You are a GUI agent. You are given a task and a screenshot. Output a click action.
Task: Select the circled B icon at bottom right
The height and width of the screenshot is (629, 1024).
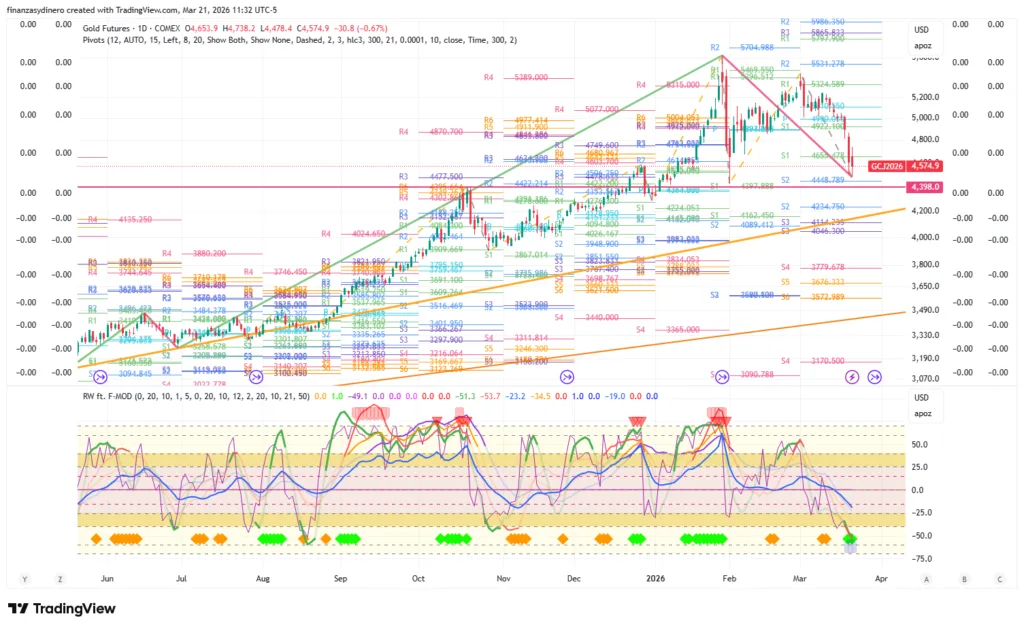coord(963,579)
